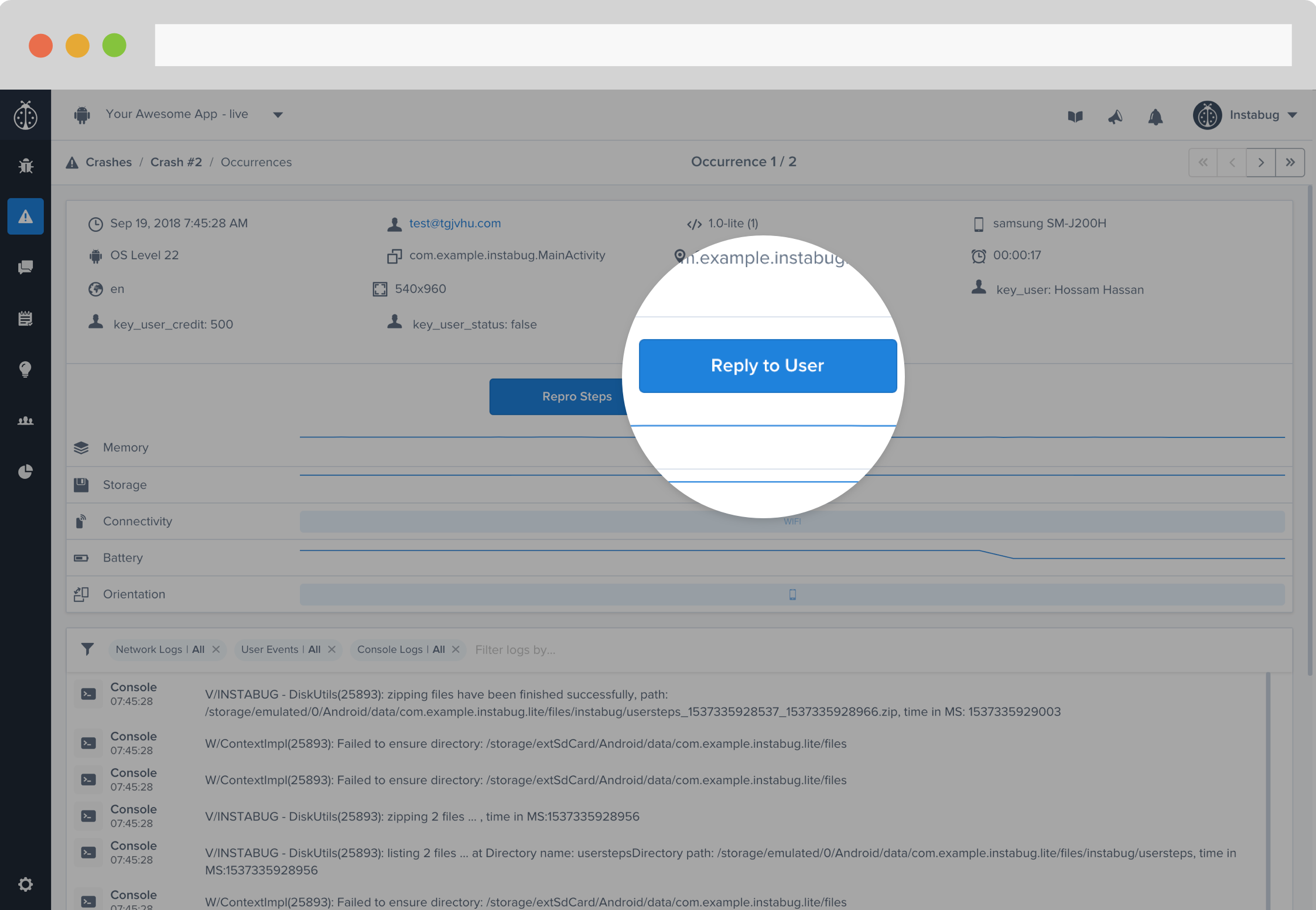Go to the Crash #2 breadcrumb
The image size is (1316, 910).
pos(176,162)
